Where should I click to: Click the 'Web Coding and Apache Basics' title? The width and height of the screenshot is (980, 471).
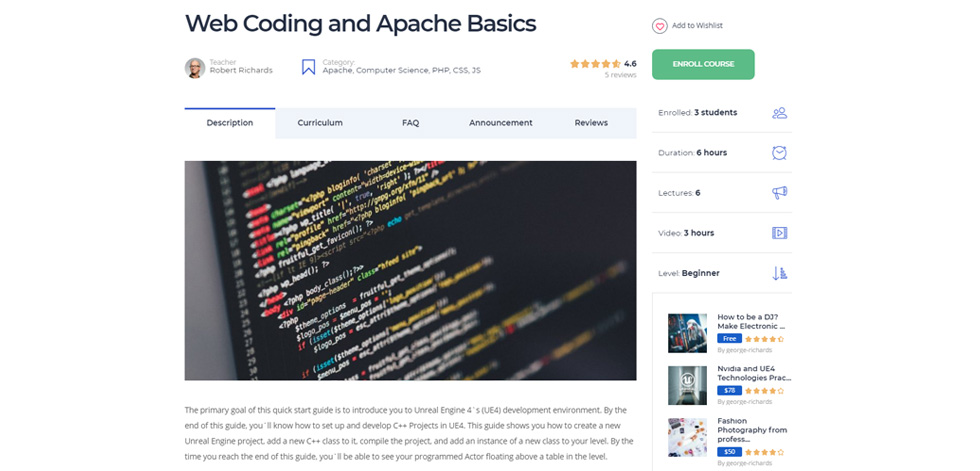click(361, 24)
